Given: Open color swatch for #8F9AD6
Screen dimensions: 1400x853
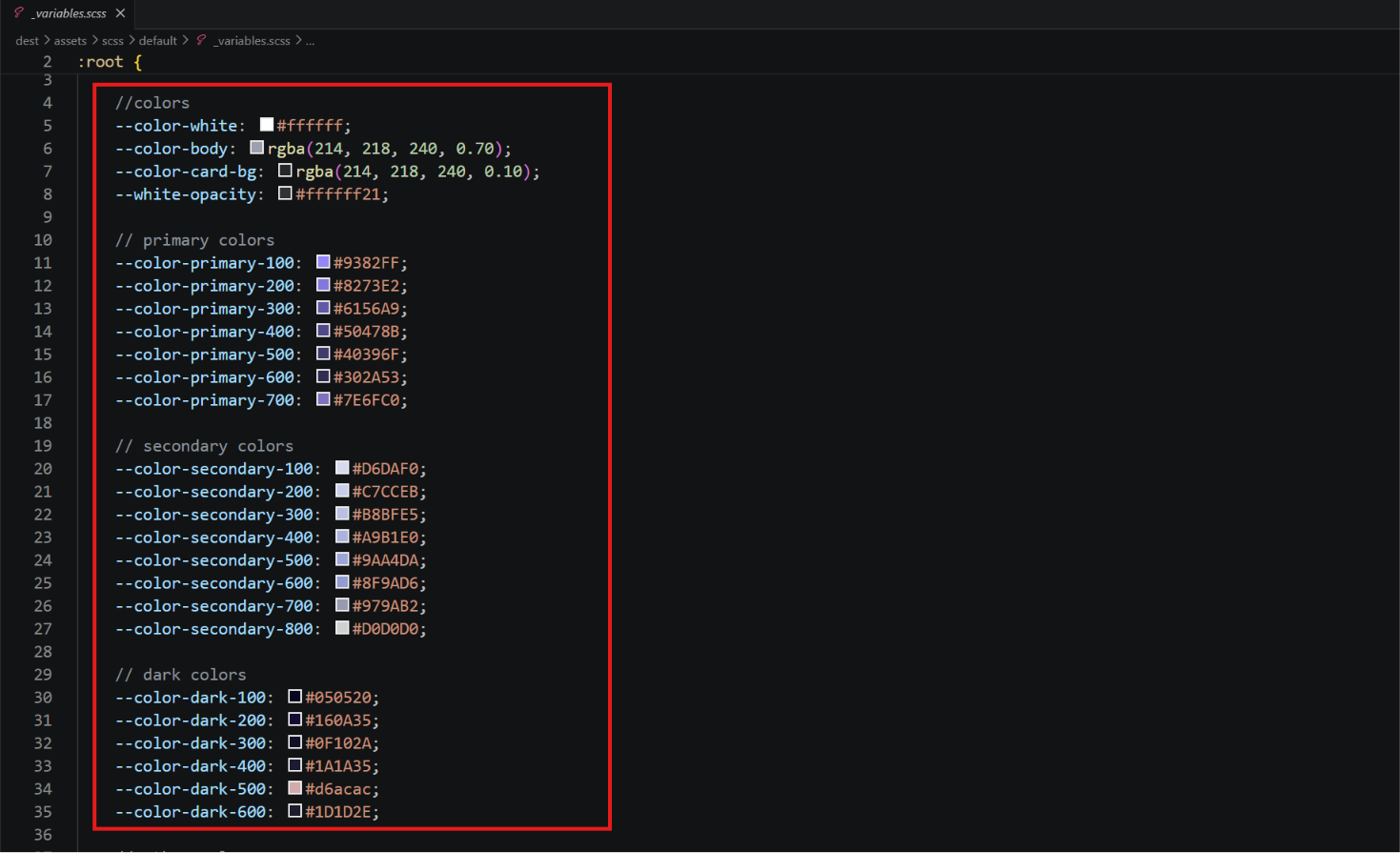Looking at the screenshot, I should pyautogui.click(x=342, y=582).
